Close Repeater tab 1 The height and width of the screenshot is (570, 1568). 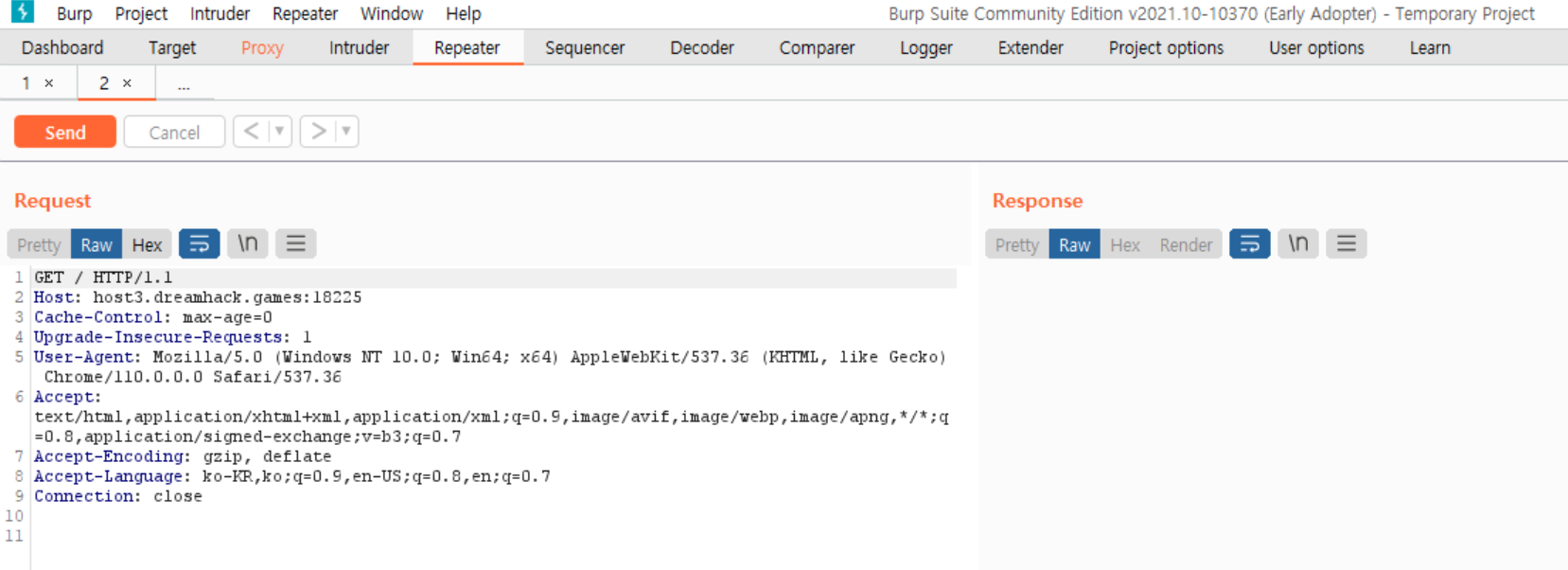tap(49, 83)
